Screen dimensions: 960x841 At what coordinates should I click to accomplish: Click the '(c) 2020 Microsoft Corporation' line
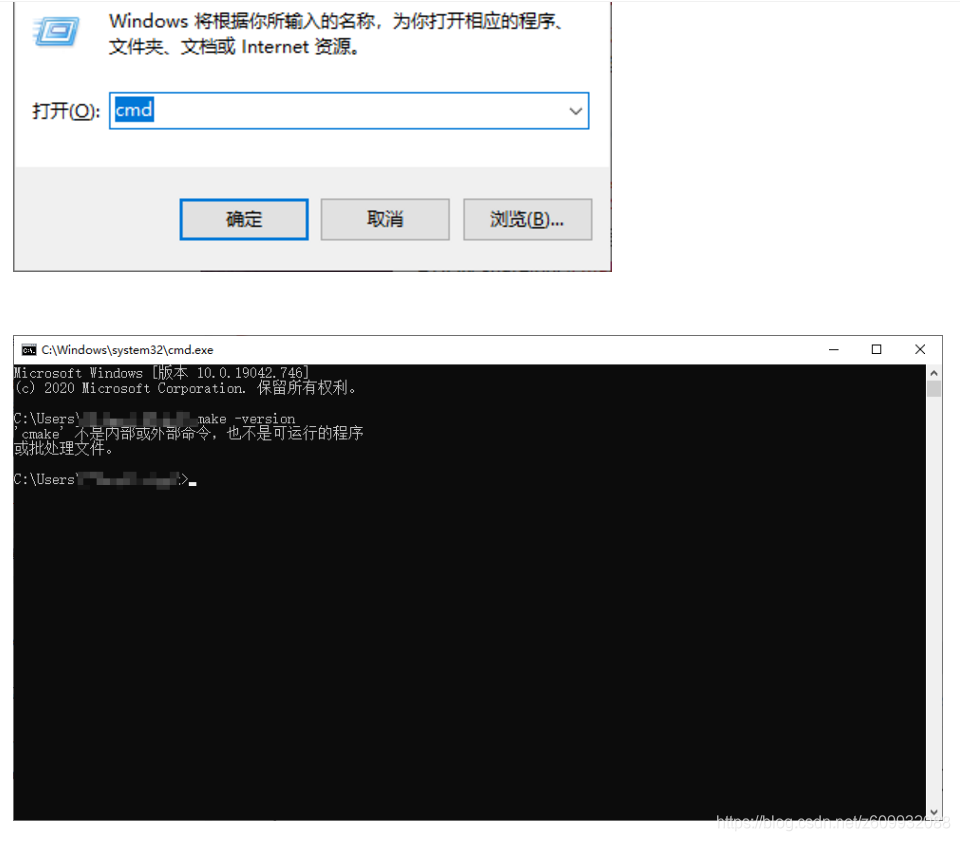pyautogui.click(x=185, y=388)
